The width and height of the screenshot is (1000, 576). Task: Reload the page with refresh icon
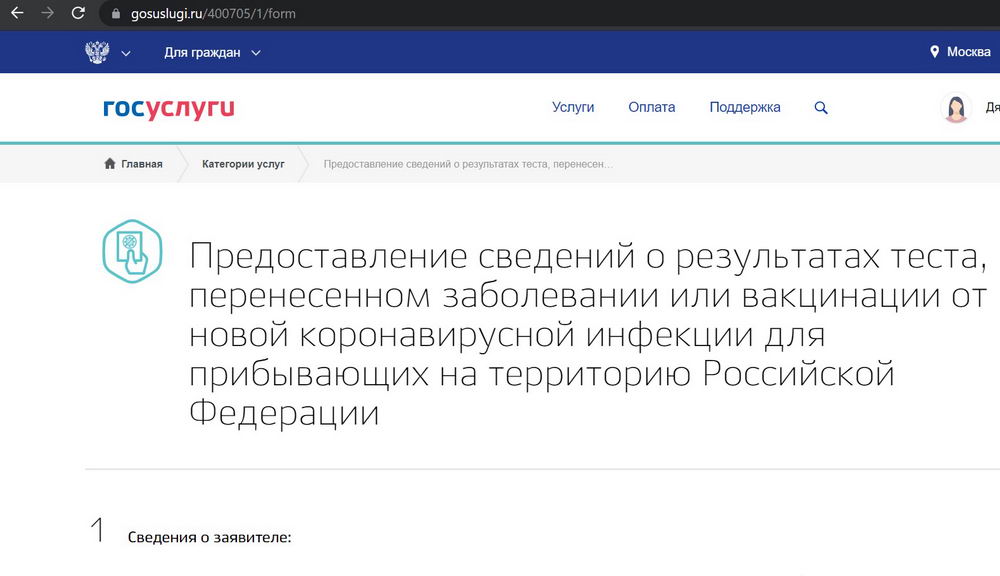point(78,14)
